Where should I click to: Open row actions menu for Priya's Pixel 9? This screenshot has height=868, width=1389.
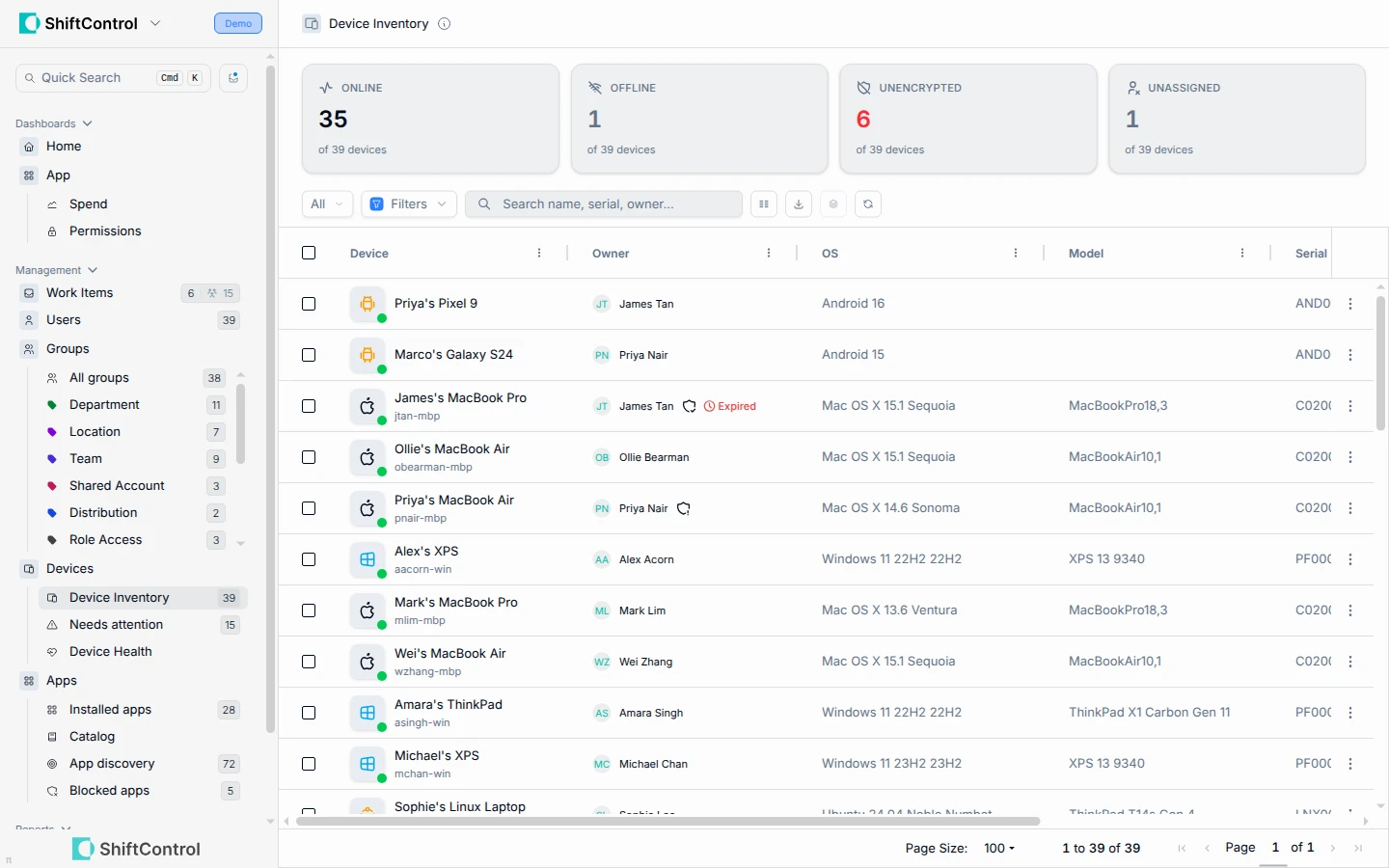pyautogui.click(x=1350, y=304)
